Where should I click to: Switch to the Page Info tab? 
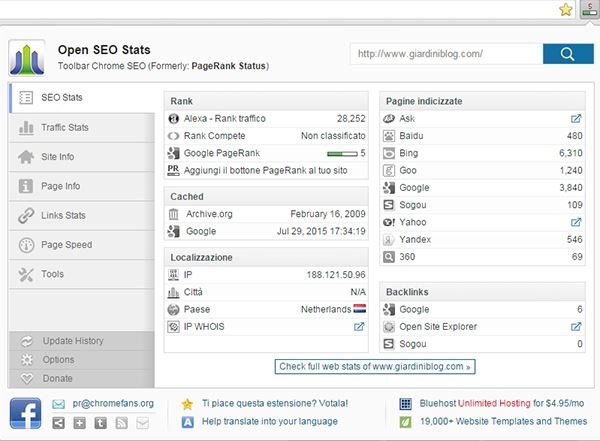point(82,186)
